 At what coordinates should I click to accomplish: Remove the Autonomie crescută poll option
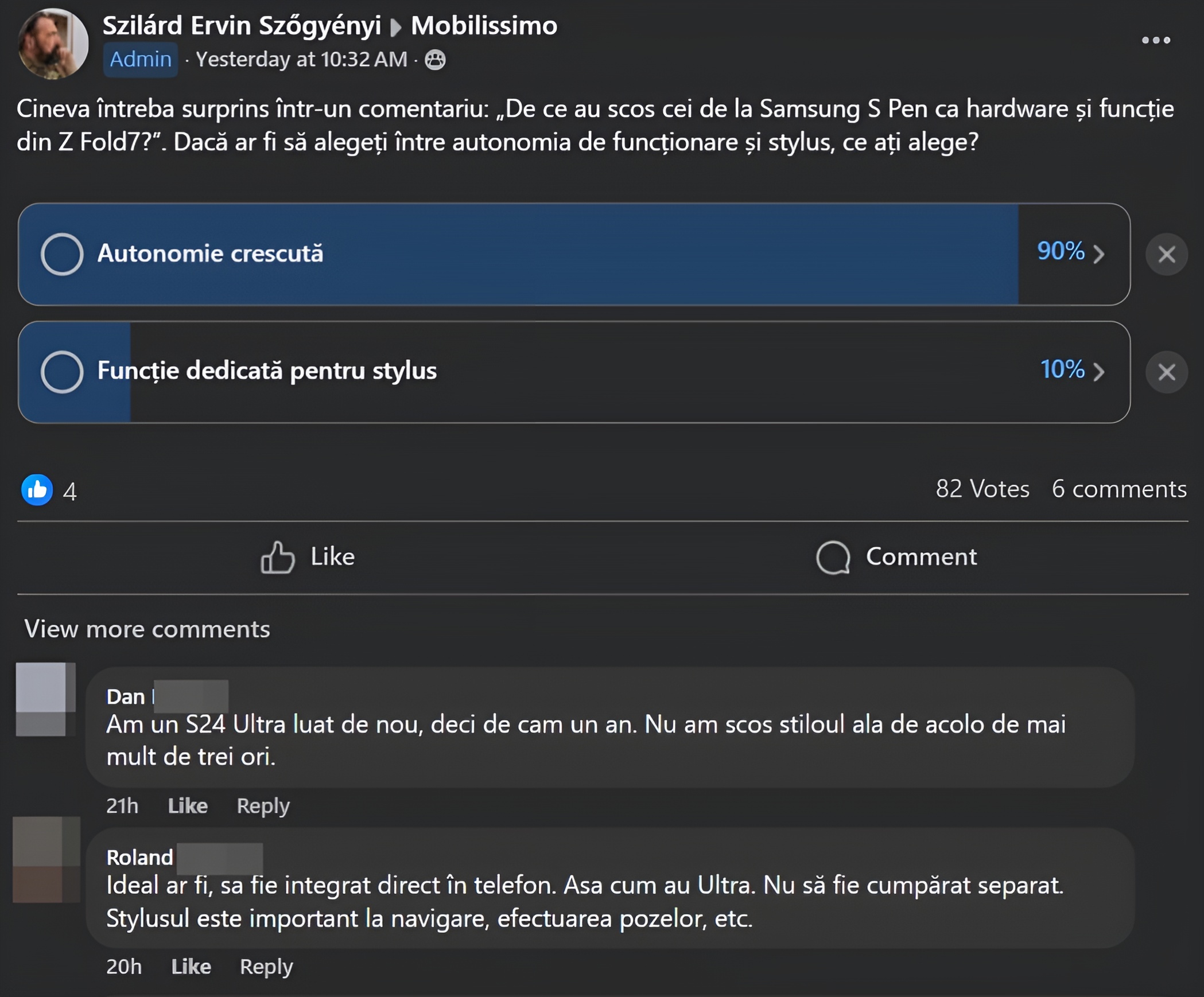(x=1167, y=254)
